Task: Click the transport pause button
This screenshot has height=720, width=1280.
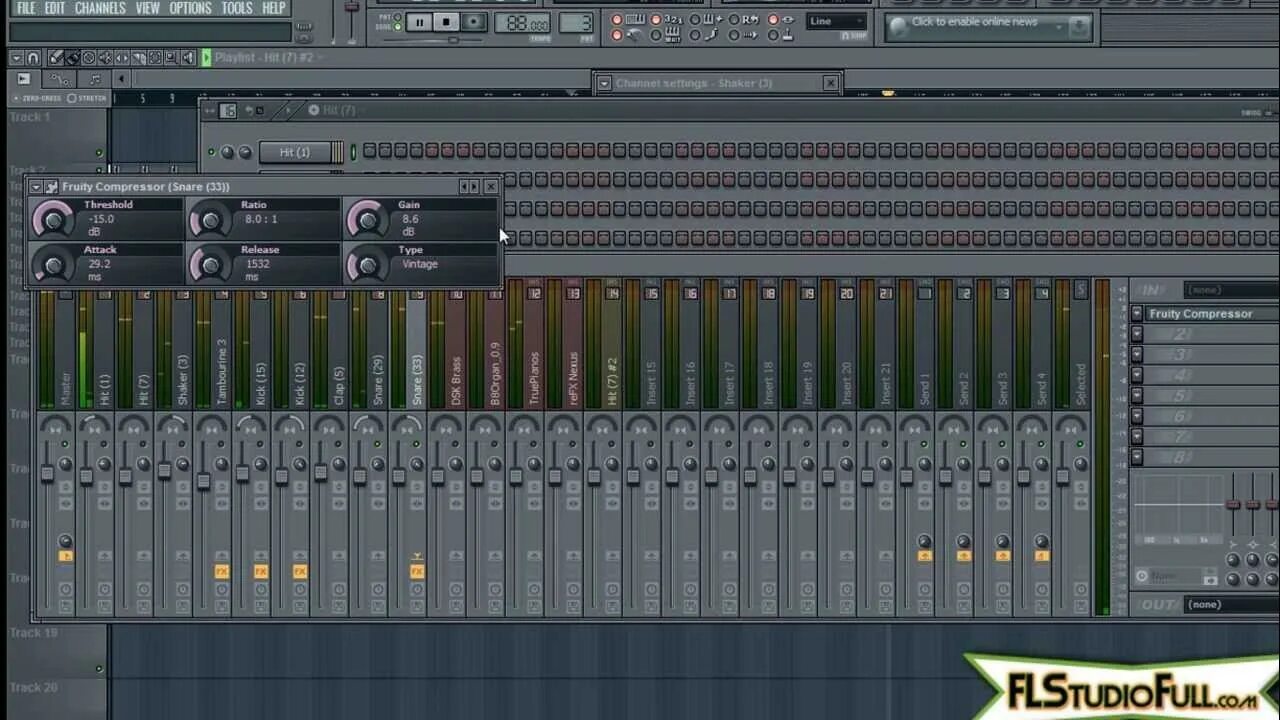Action: pos(419,21)
